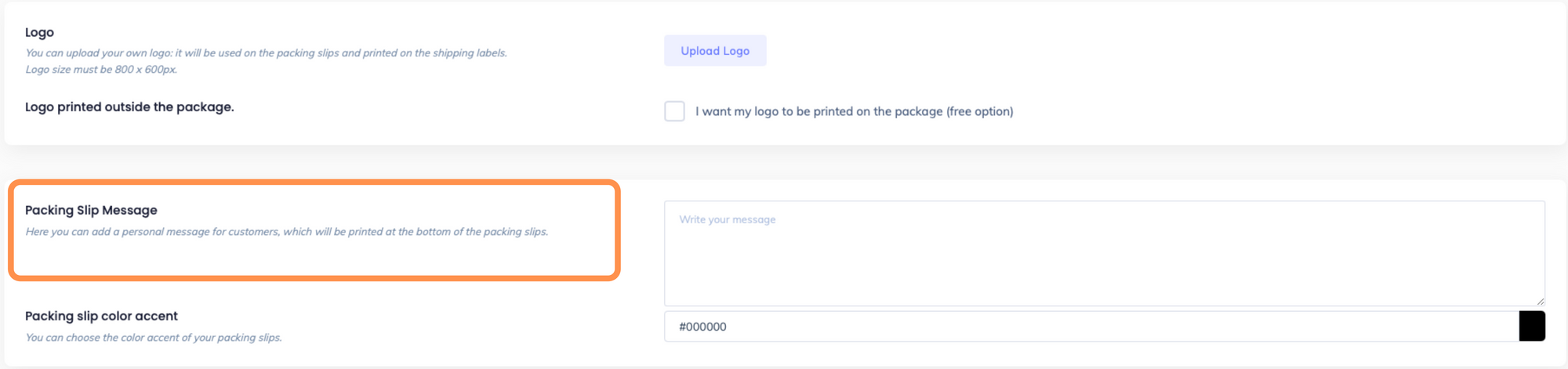The width and height of the screenshot is (1568, 369).
Task: Click 'Packing slip color accent' heading
Action: pyautogui.click(x=101, y=316)
